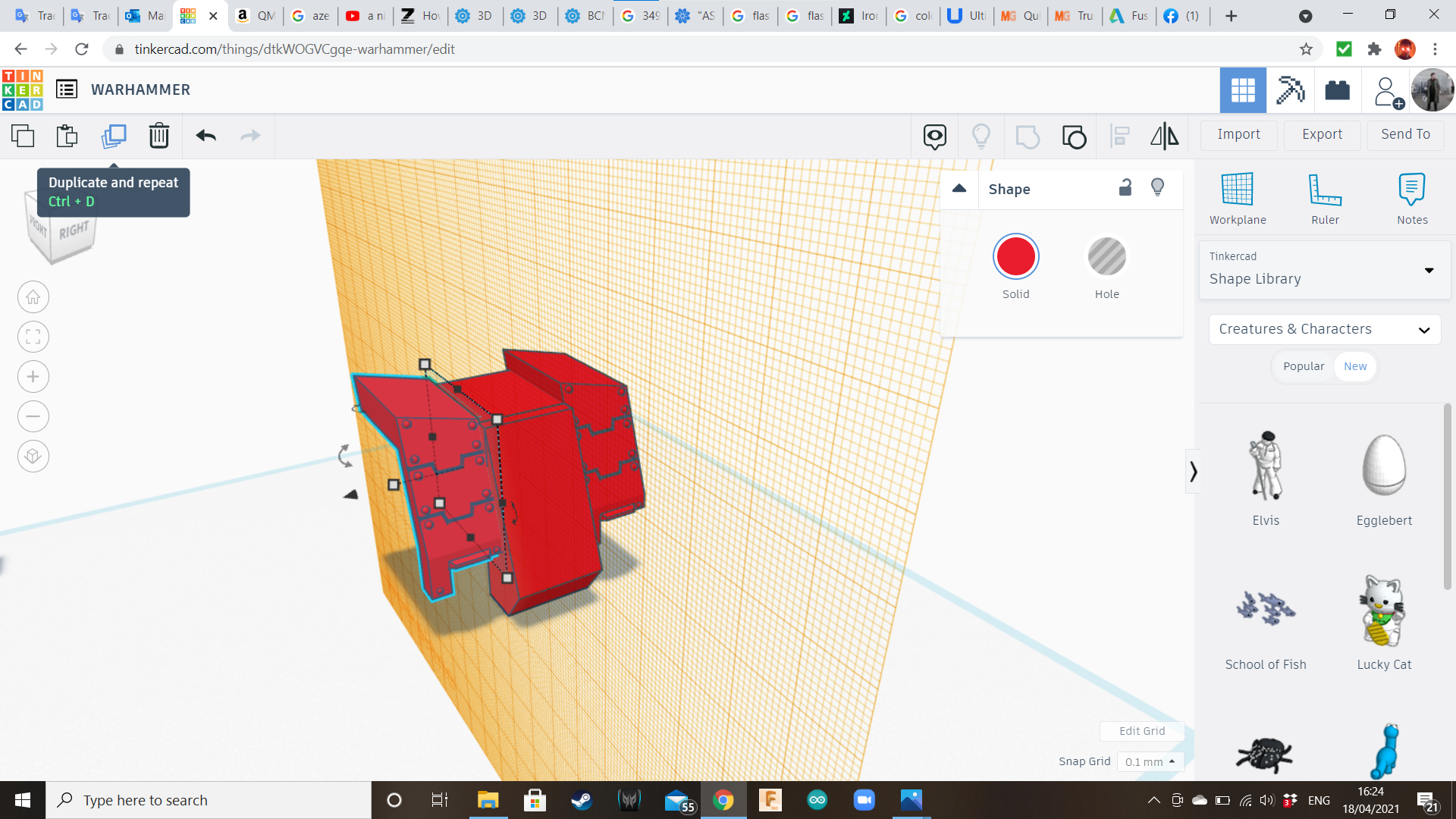Viewport: 1456px width, 819px height.
Task: Switch to the Popular shapes tab
Action: point(1304,366)
